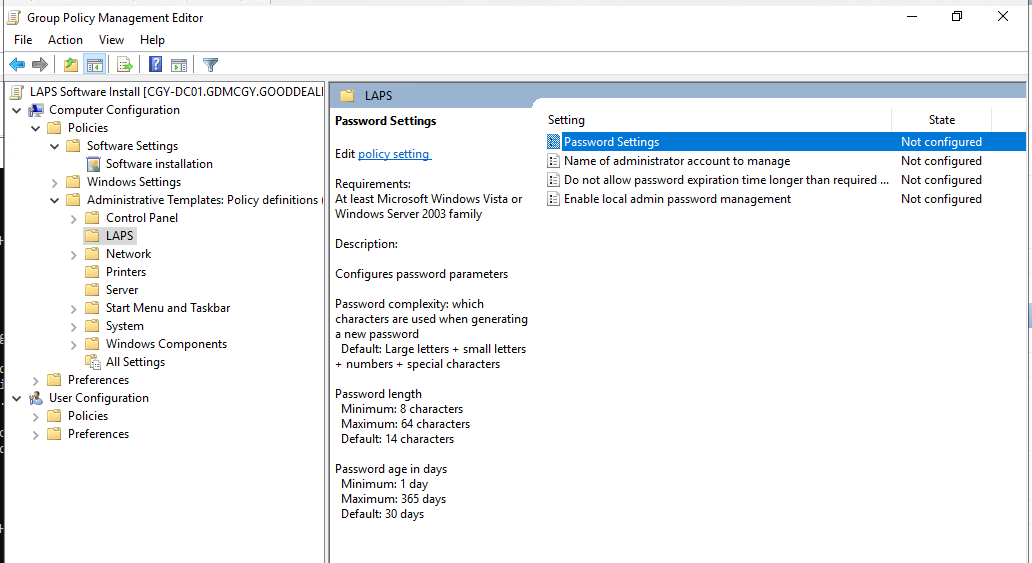Click the Up one level folder icon
Image resolution: width=1032 pixels, height=563 pixels.
(x=70, y=65)
